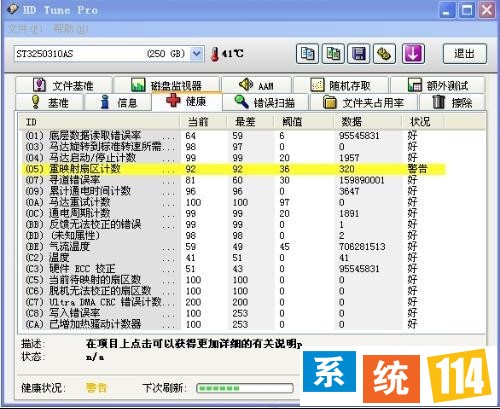Screen dimensions: 500x409
Task: Switch to the 额外测试 tab
Action: coord(438,85)
